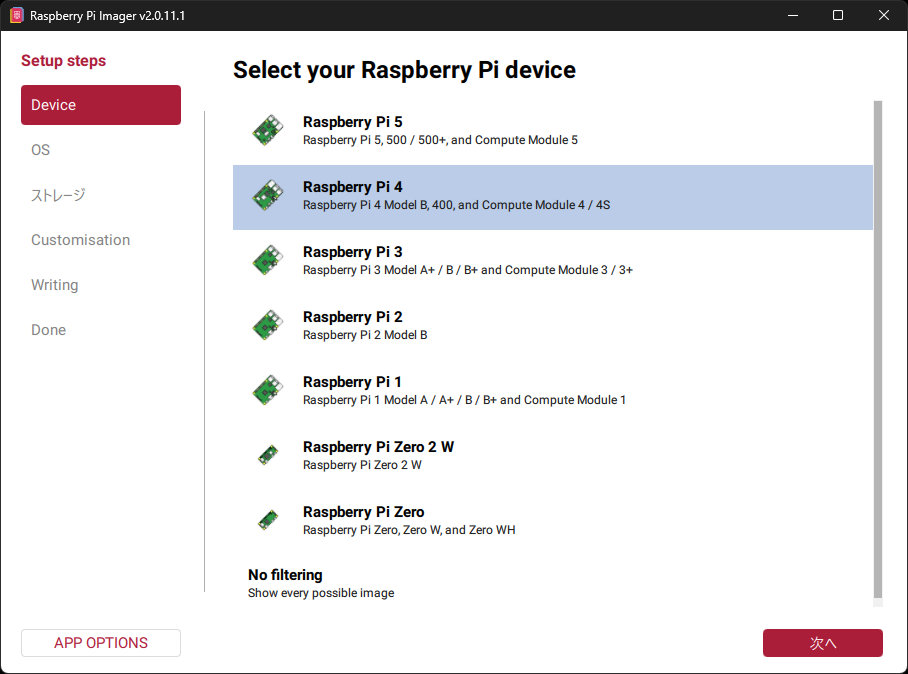Close the Raspberry Pi Imager window
Screen dimensions: 908x674
883,16
